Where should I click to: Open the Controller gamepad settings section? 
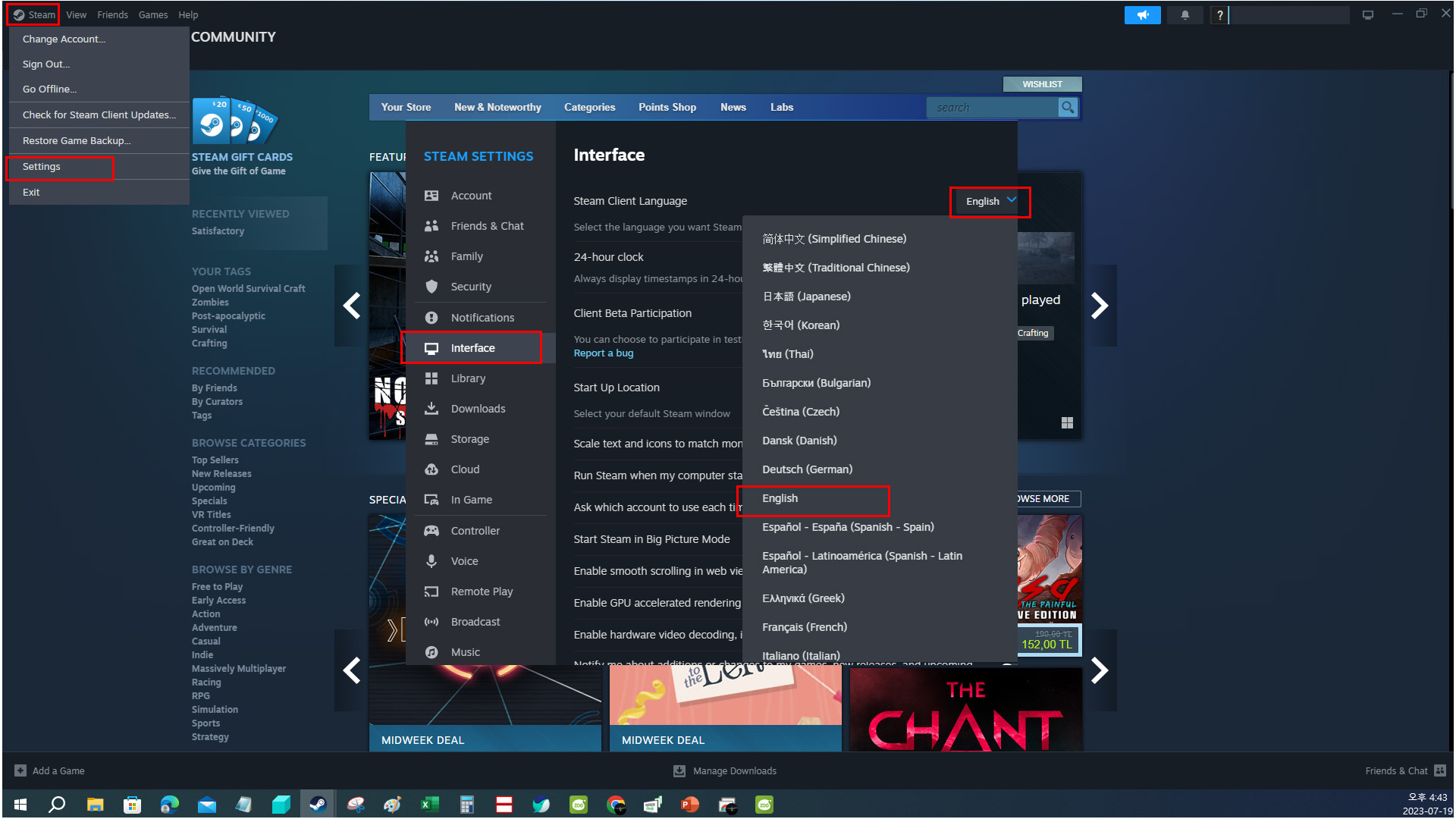pos(475,531)
